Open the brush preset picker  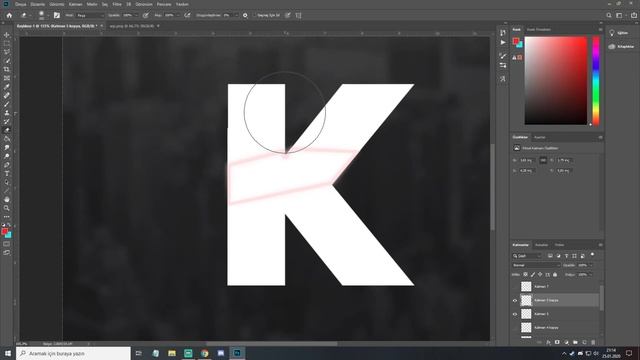42,15
